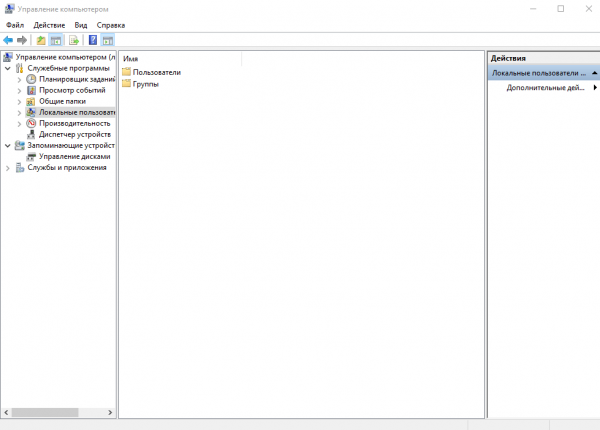Viewport: 600px width, 430px height.
Task: Select the Планировщик заданий clock icon
Action: tap(31, 79)
